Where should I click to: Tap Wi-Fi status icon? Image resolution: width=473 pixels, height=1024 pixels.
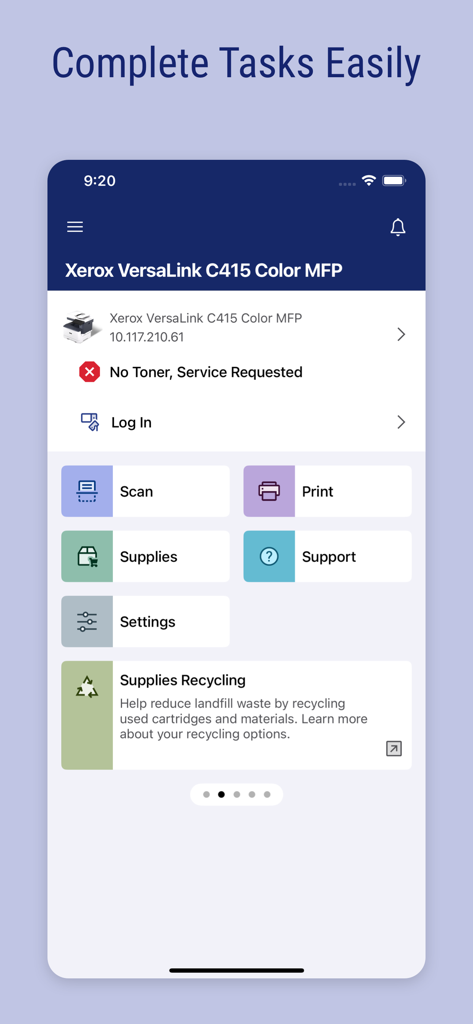(369, 181)
